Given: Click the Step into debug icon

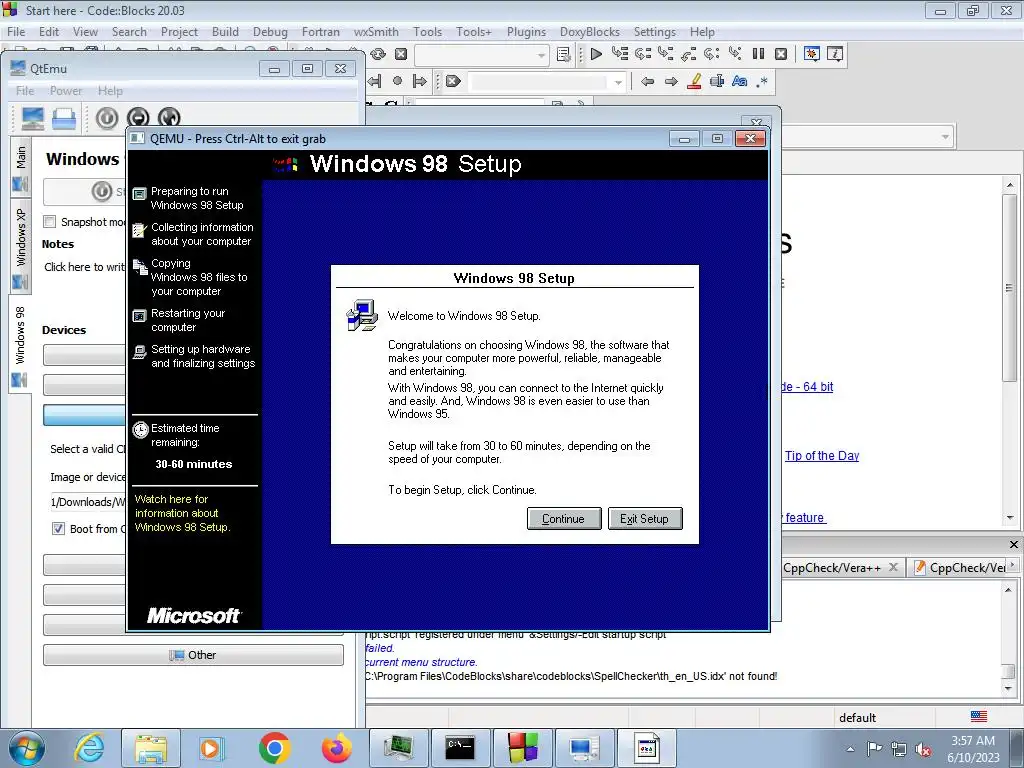Looking at the screenshot, I should pos(665,54).
